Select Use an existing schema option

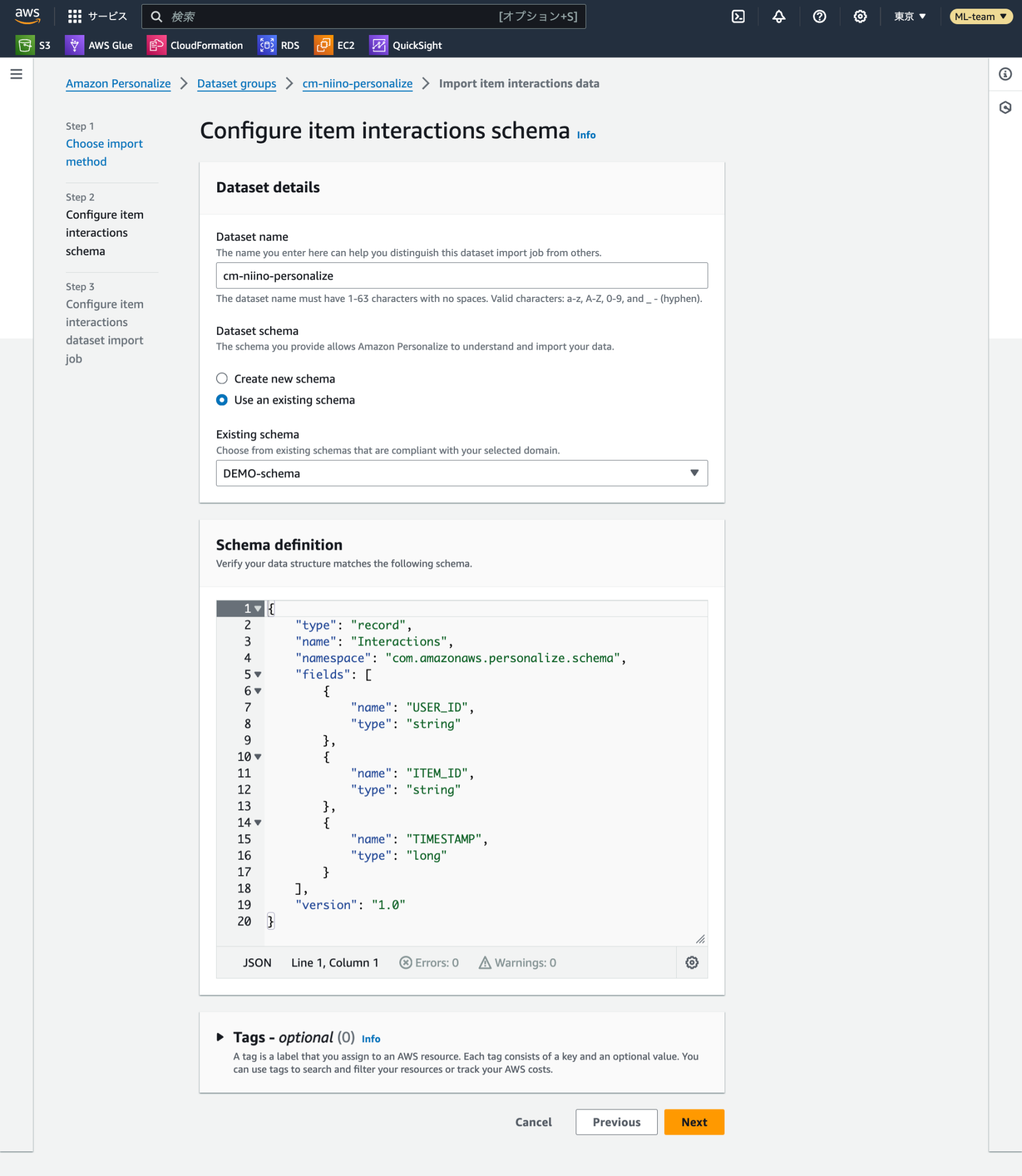[222, 400]
